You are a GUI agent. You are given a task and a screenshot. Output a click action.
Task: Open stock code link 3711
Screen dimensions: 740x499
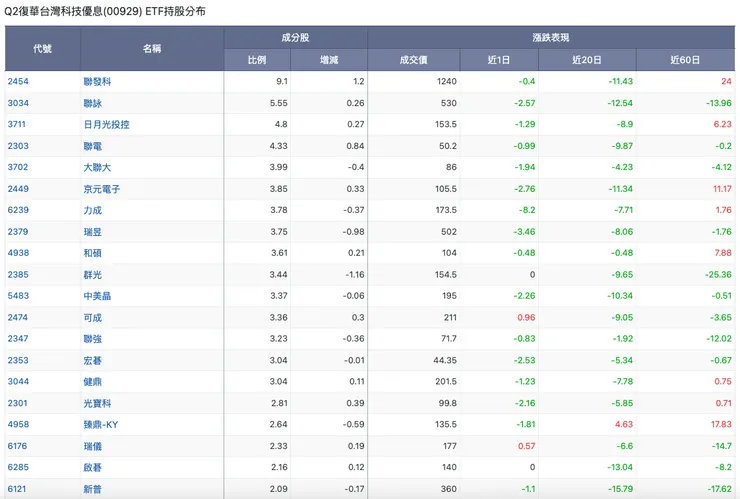pyautogui.click(x=17, y=124)
